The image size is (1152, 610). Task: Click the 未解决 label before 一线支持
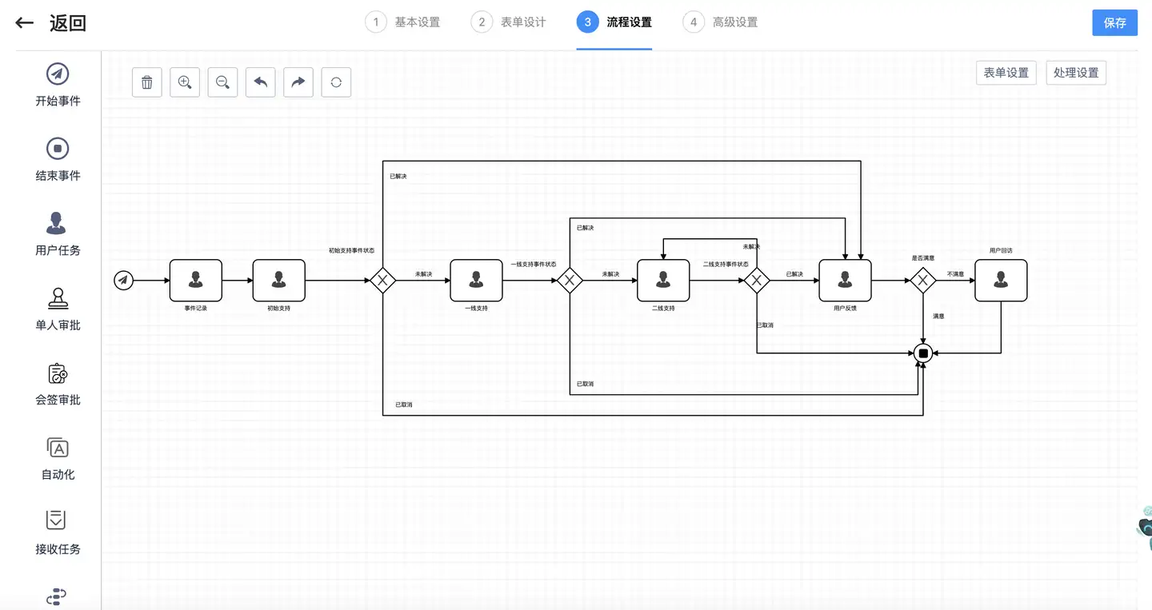point(423,274)
